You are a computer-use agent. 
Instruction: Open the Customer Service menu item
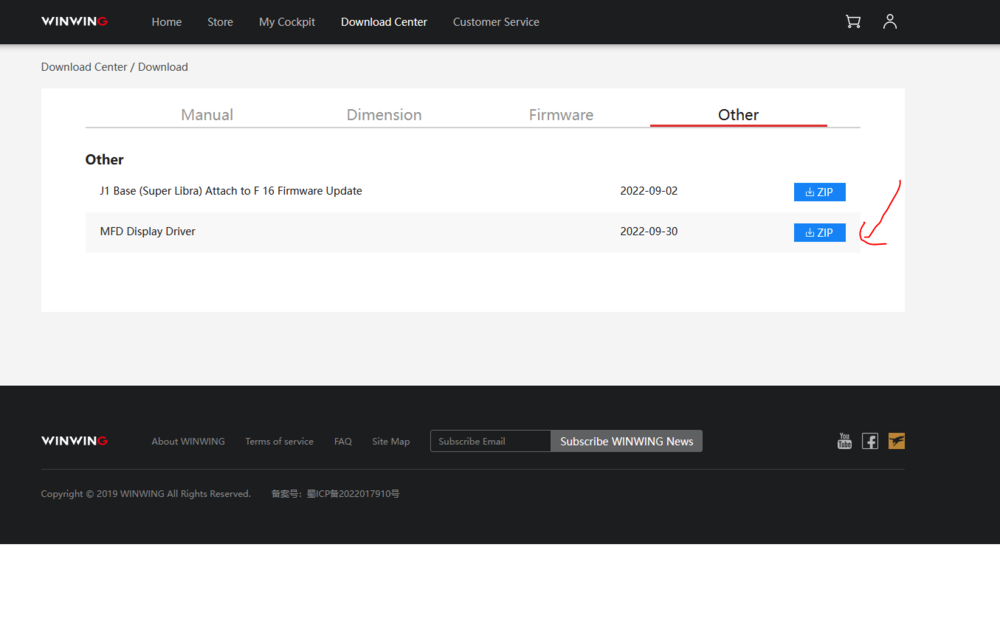496,22
